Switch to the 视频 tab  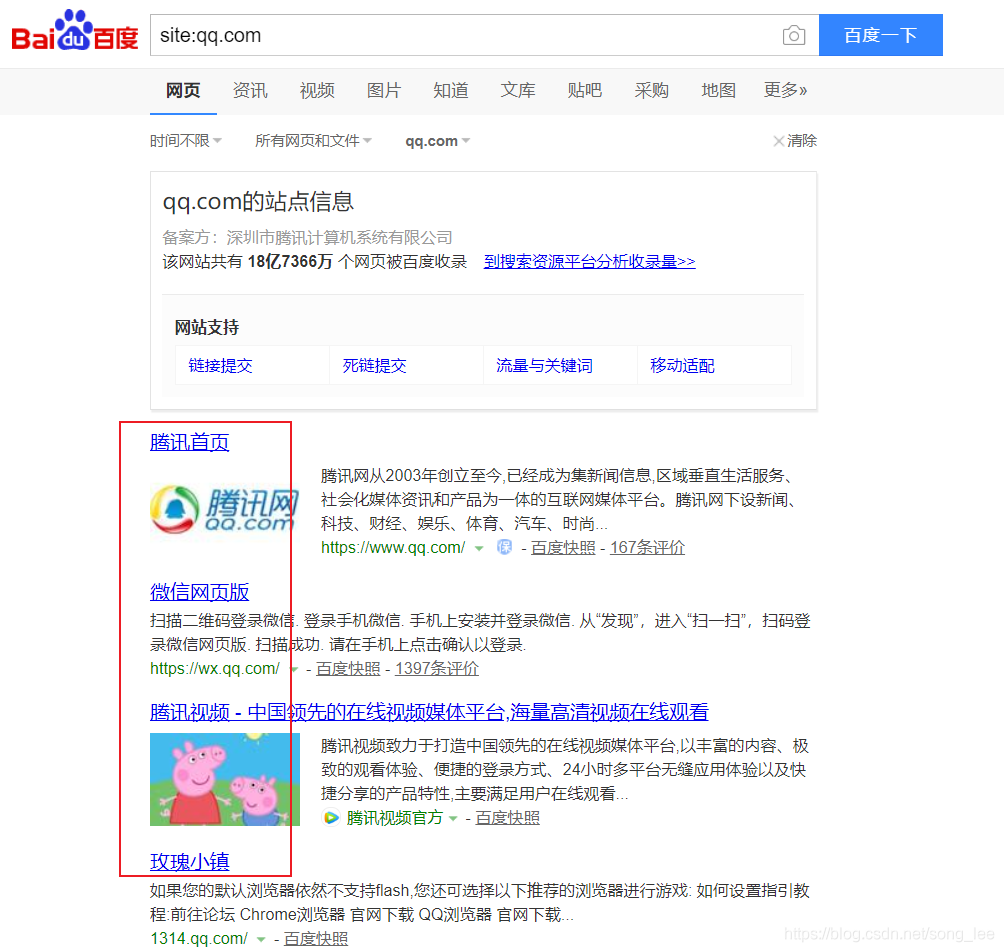click(317, 90)
